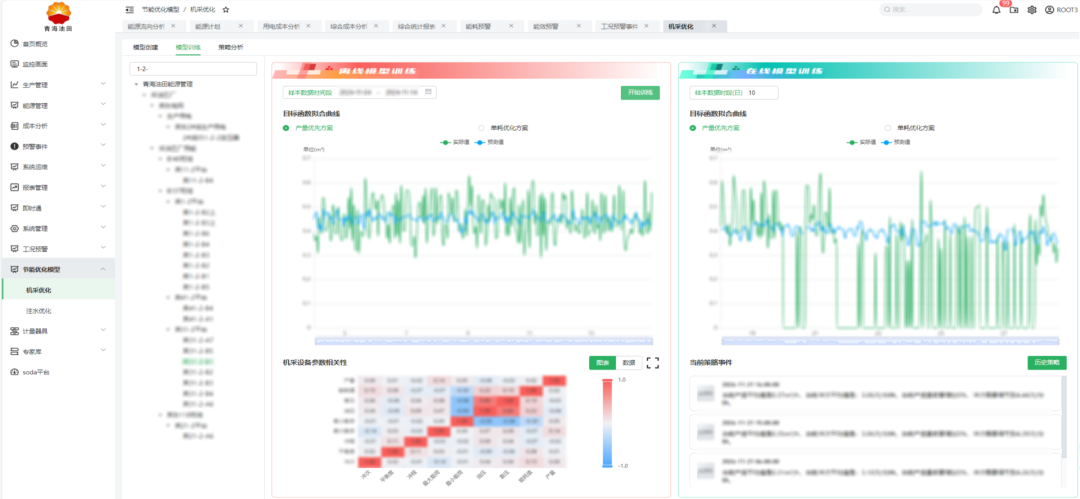Click the 首页概览 sidebar icon
Image resolution: width=1080 pixels, height=499 pixels.
point(14,43)
